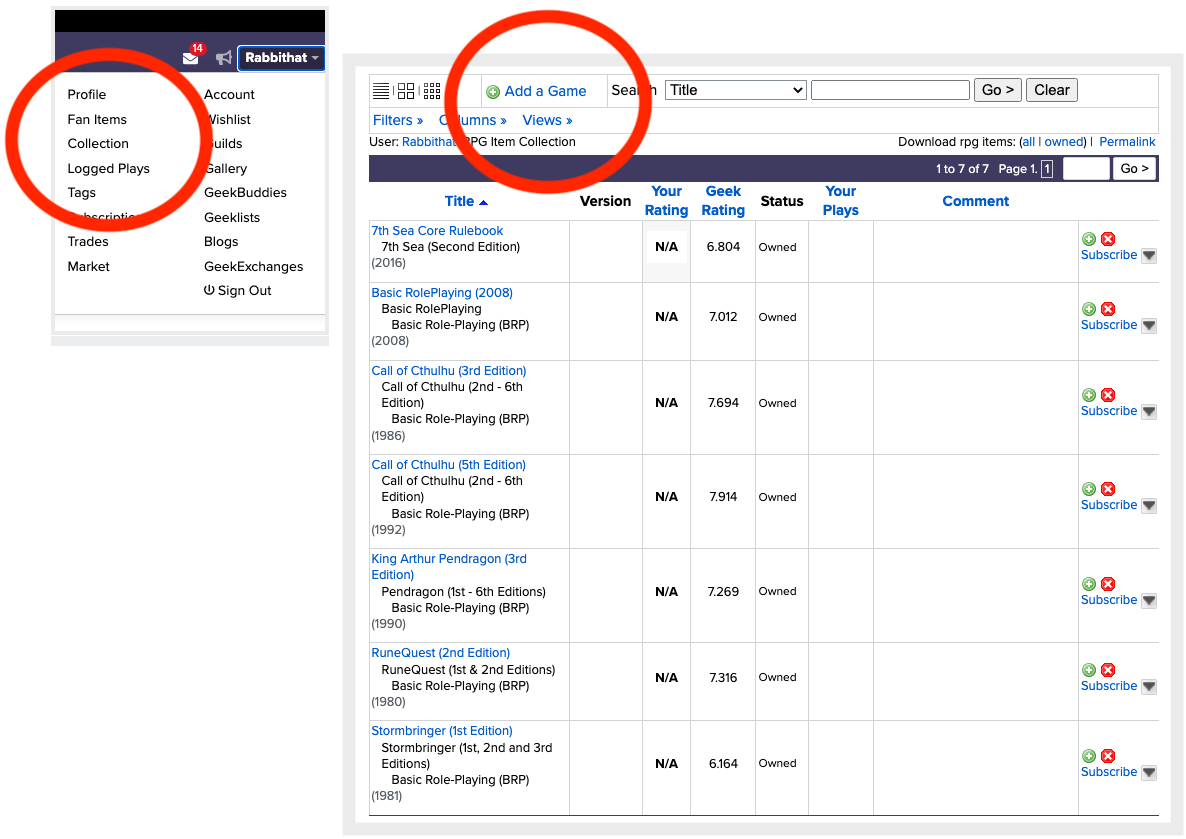Image resolution: width=1186 pixels, height=839 pixels.
Task: Sort by the Geek Rating column header
Action: click(x=723, y=201)
